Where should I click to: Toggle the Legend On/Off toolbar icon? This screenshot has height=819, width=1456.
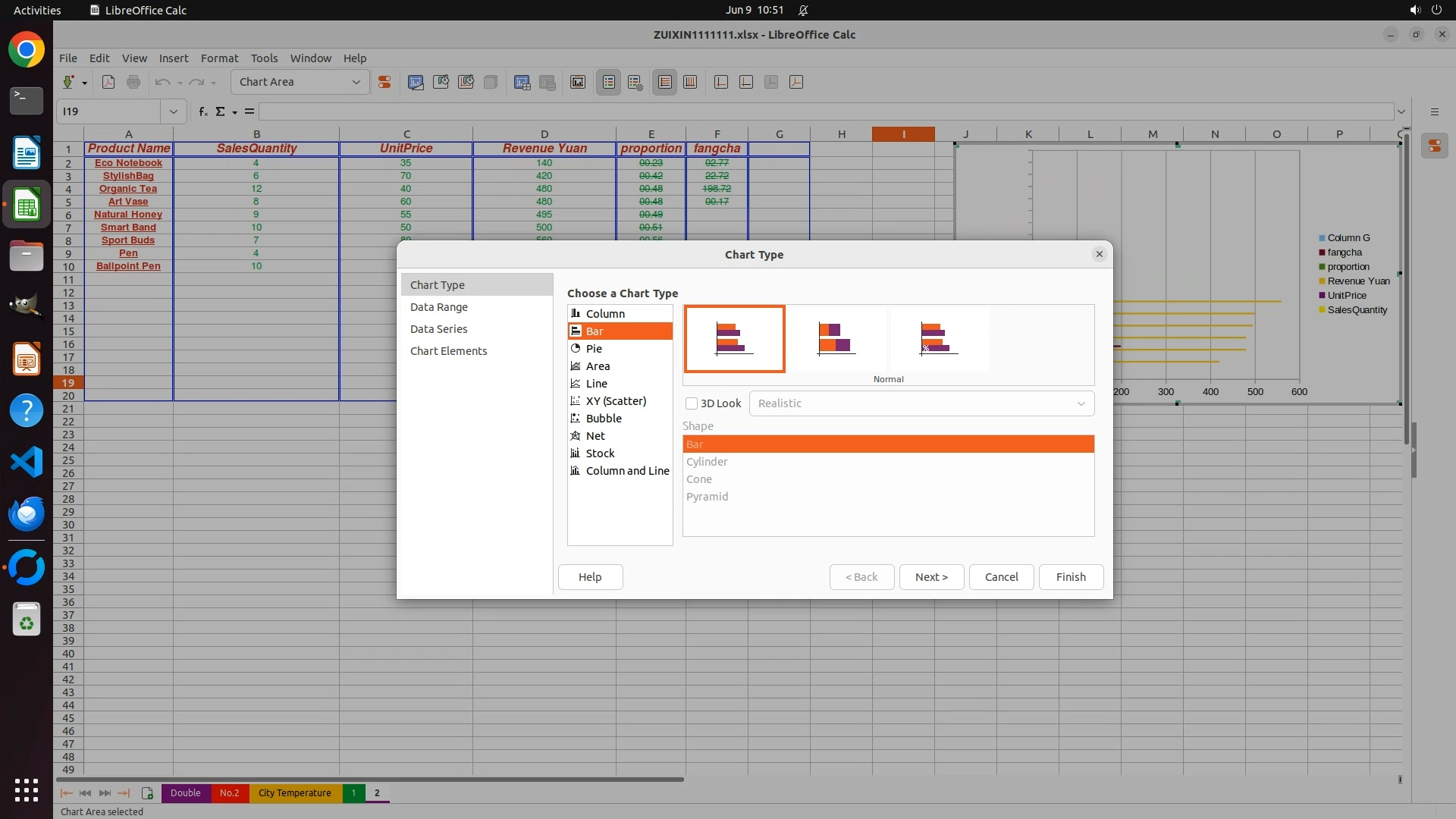[x=609, y=82]
